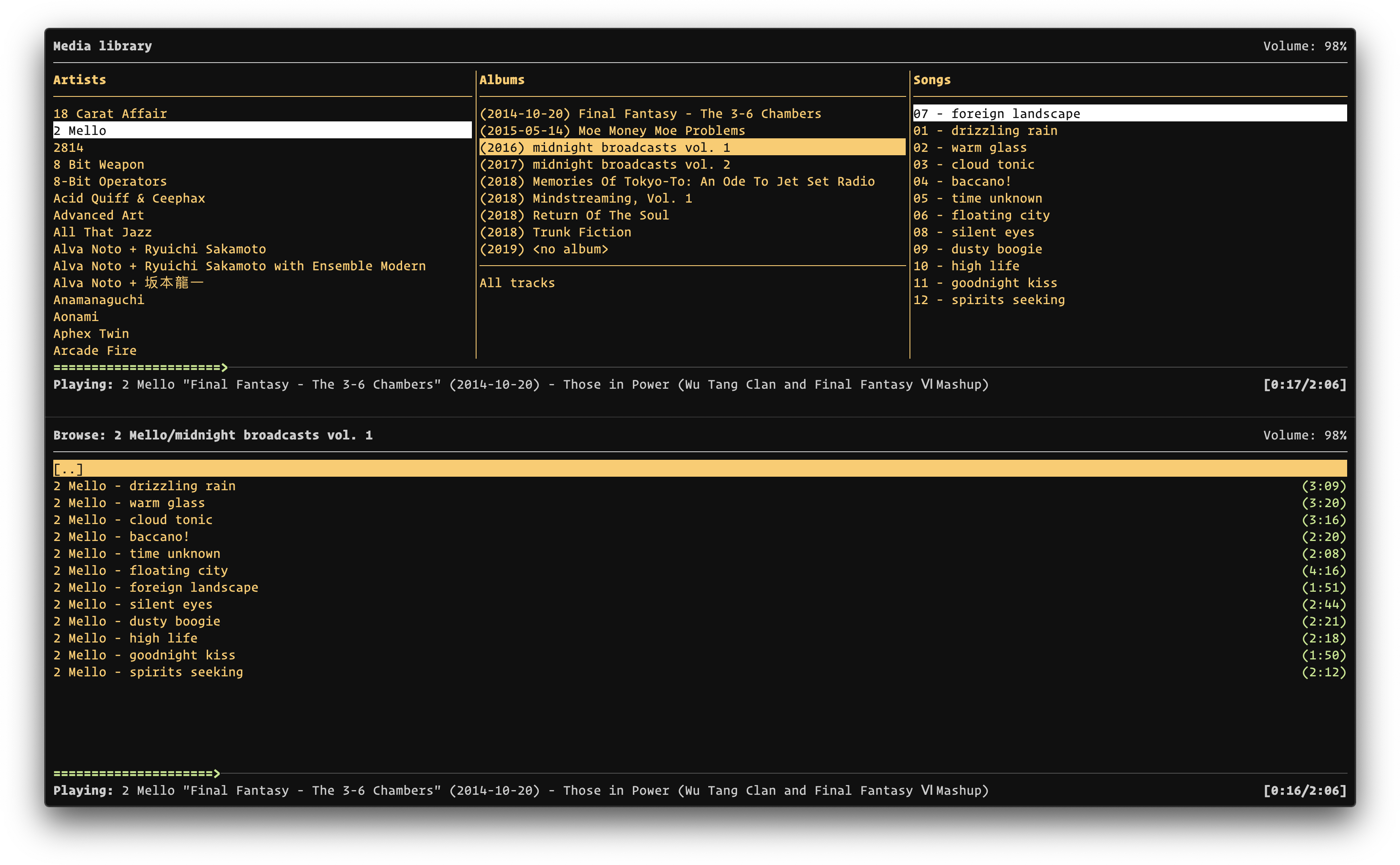This screenshot has height=865, width=1400.
Task: Select 2 Mello - baccano! in browser
Action: 700,537
